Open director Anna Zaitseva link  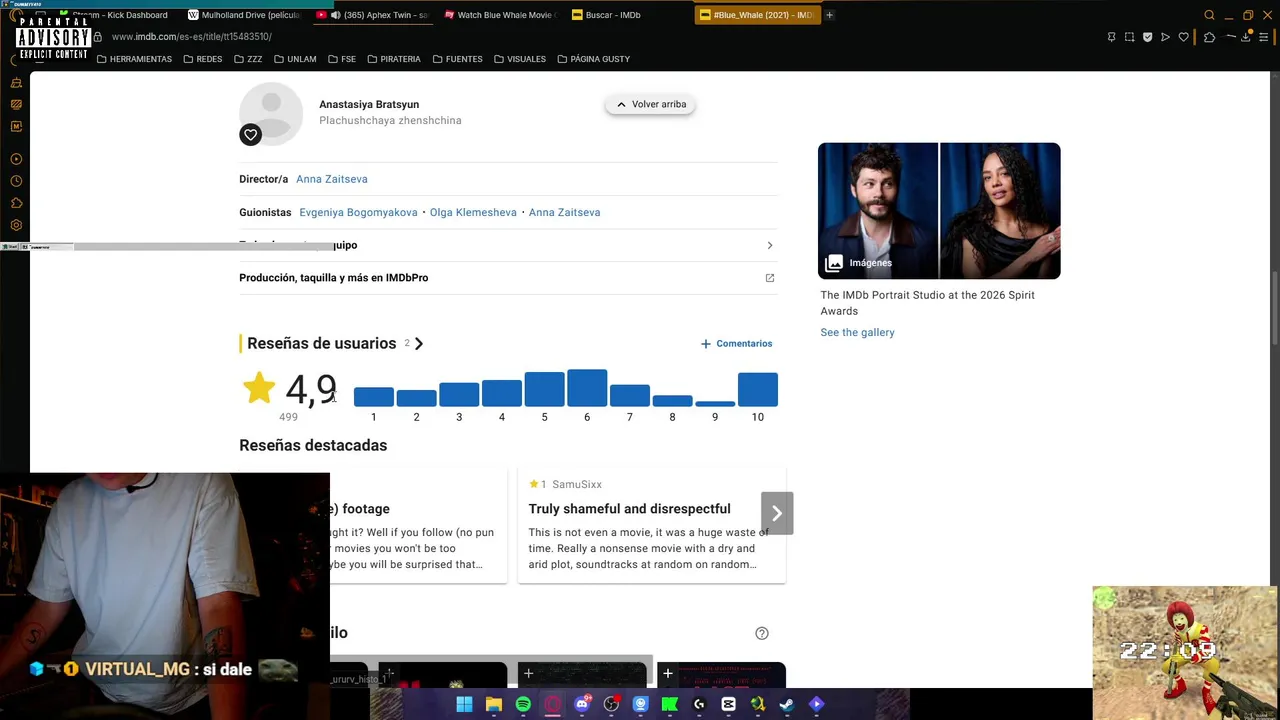(x=332, y=179)
